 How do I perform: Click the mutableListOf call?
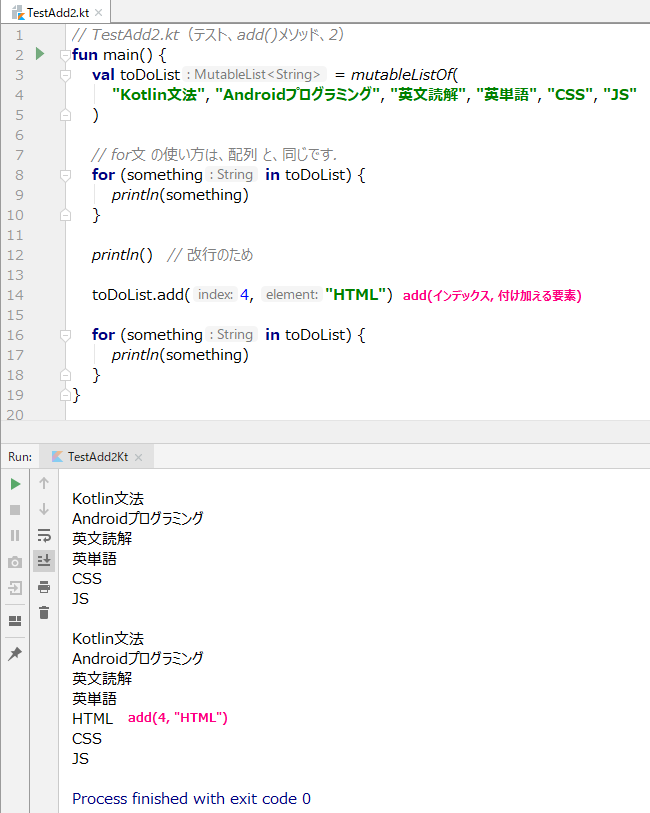(x=404, y=75)
